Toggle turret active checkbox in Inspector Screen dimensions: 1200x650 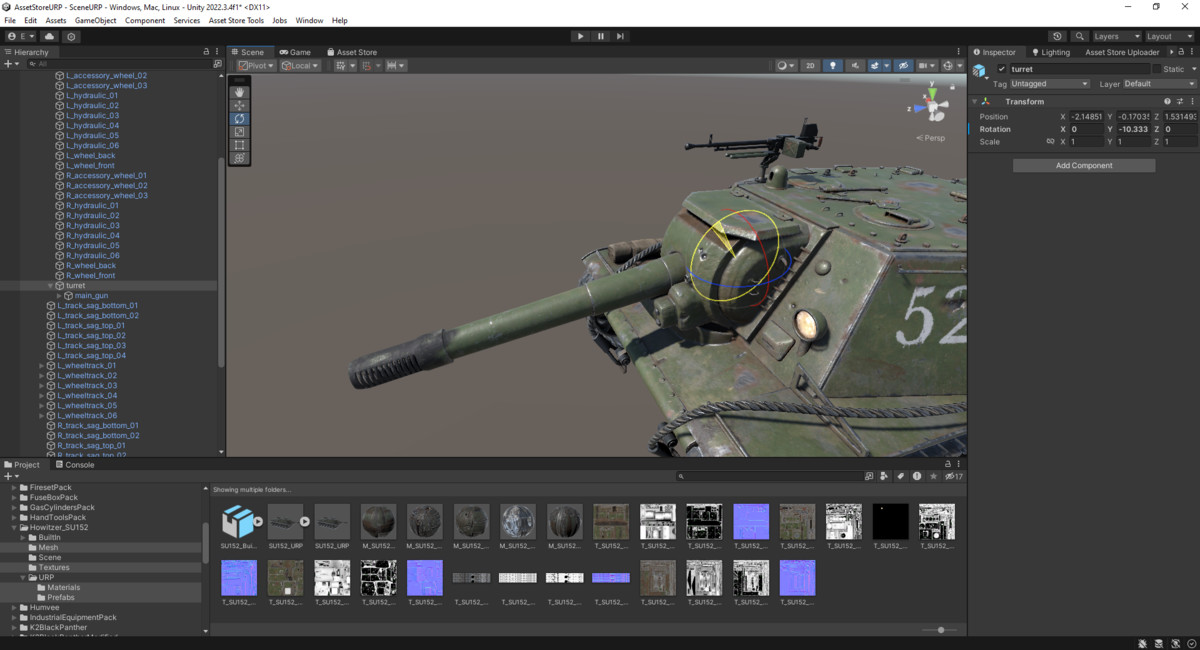coord(1002,69)
